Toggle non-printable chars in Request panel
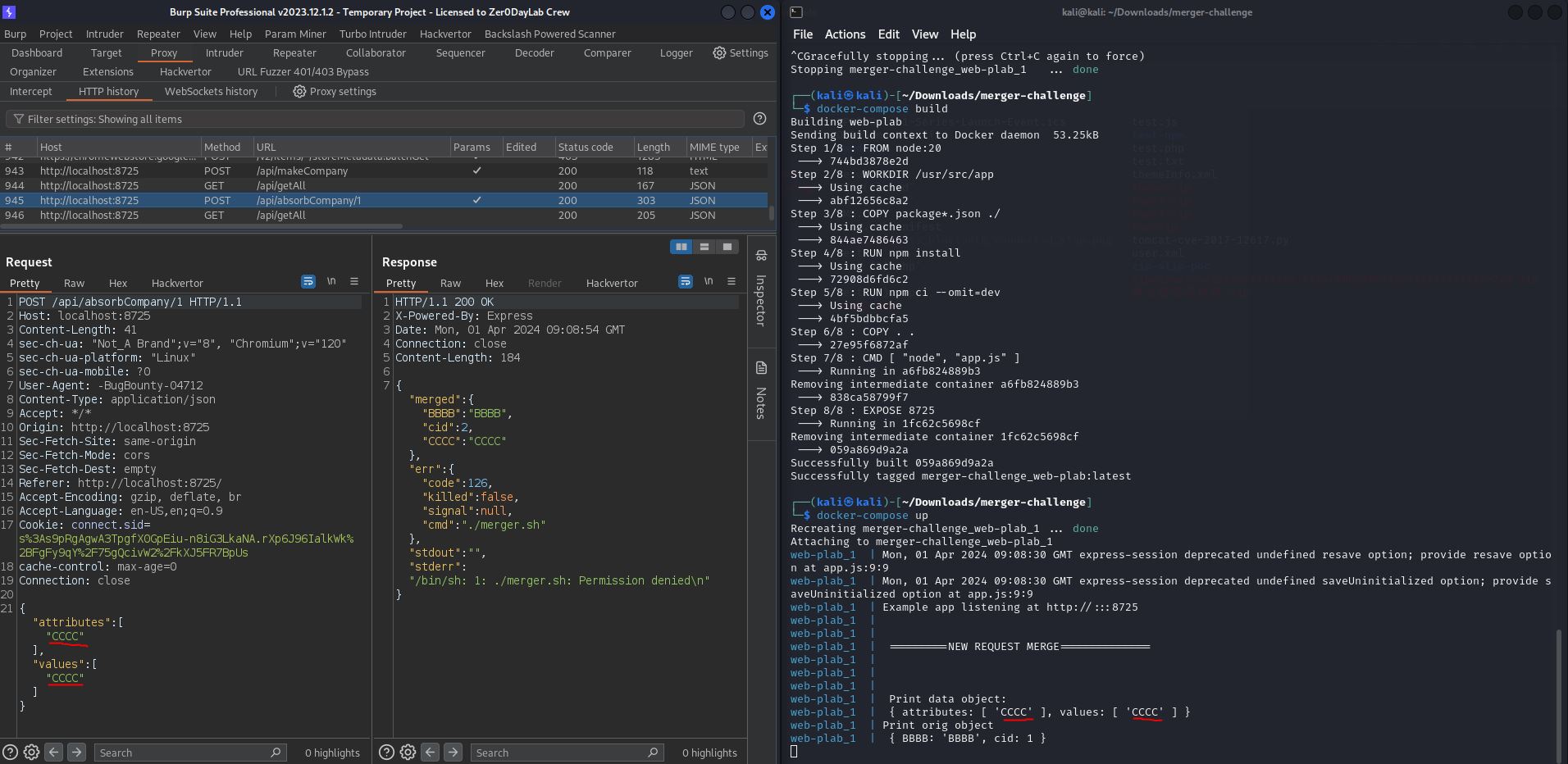The image size is (1568, 764). pyautogui.click(x=331, y=281)
